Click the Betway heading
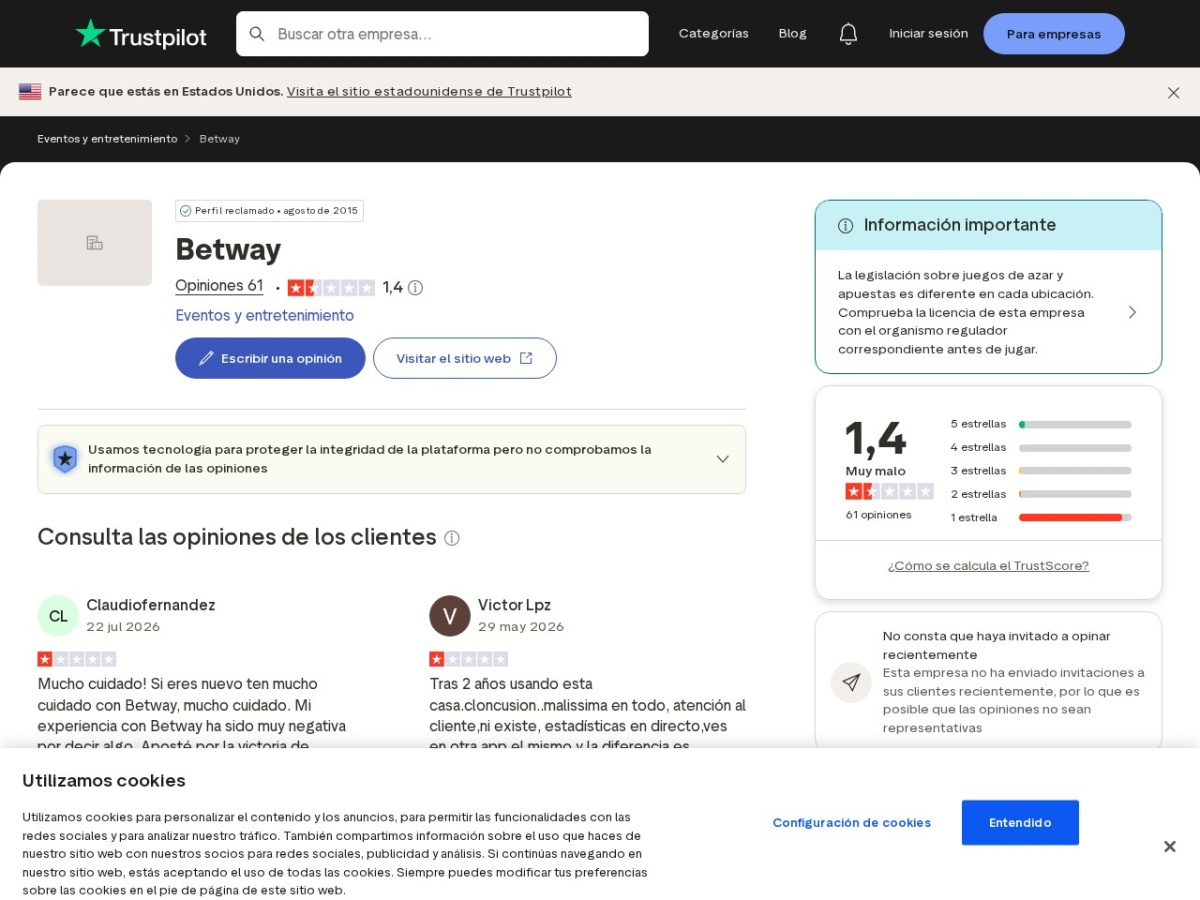 click(x=228, y=249)
